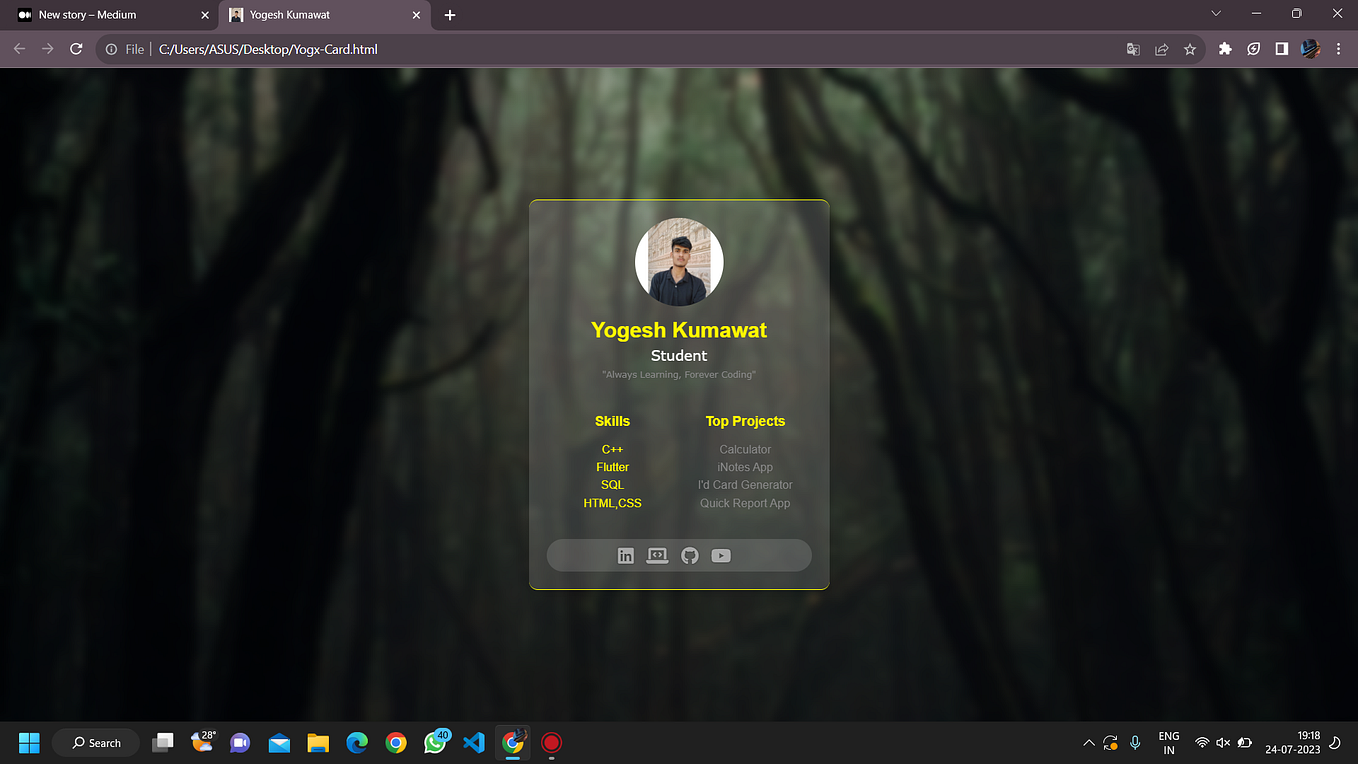Open the browser extensions puzzle icon
Screen dimensions: 1358x764
(x=1225, y=48)
